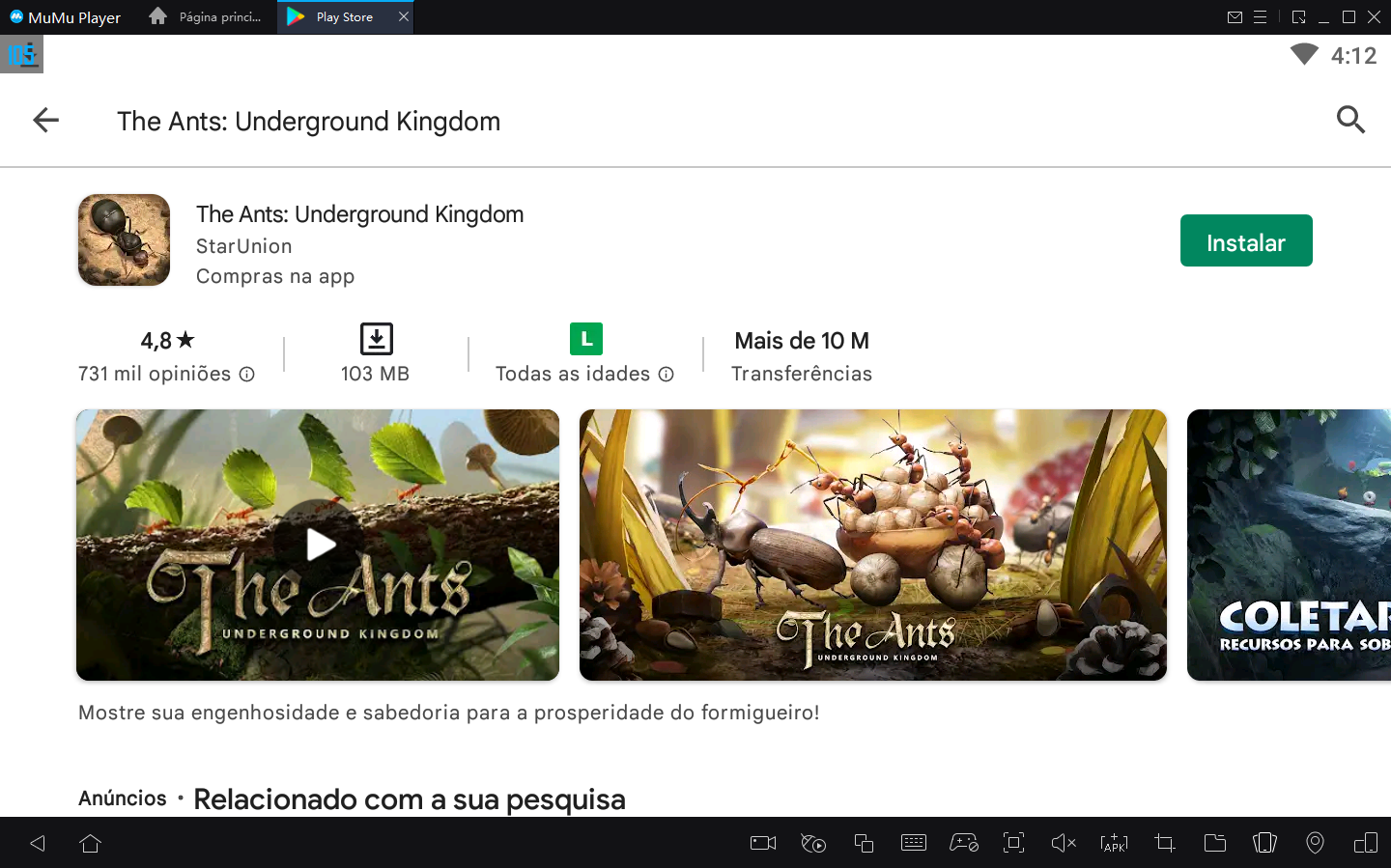Open the operation recorder icon

(813, 843)
